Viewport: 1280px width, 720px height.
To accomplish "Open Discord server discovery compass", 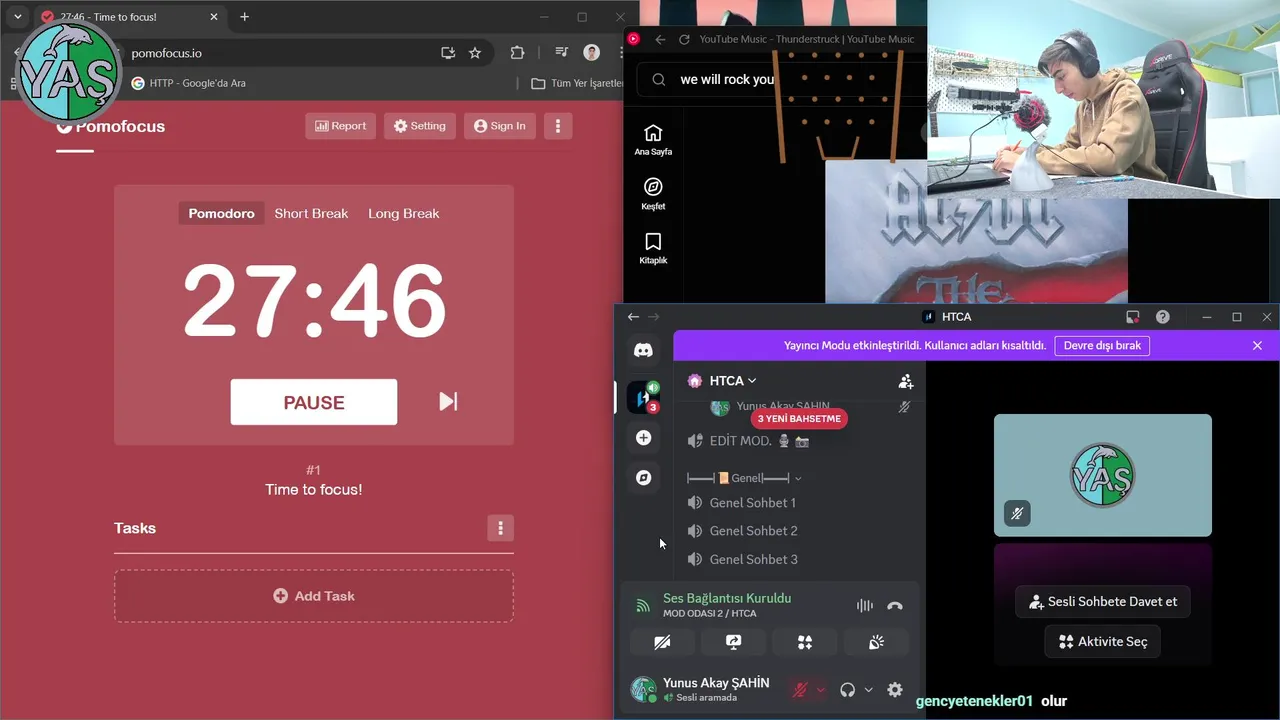I will click(643, 478).
